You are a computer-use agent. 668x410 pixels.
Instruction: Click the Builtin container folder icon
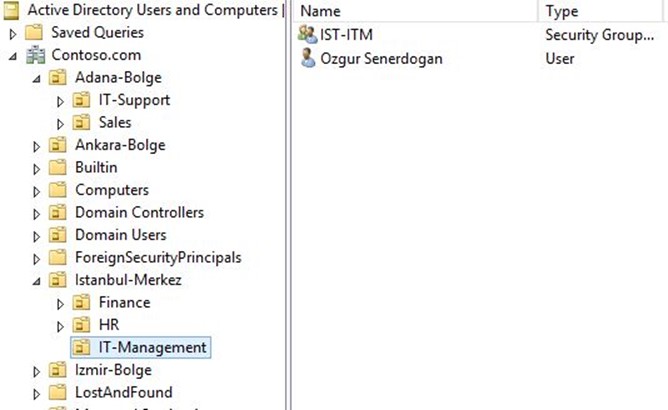click(58, 167)
